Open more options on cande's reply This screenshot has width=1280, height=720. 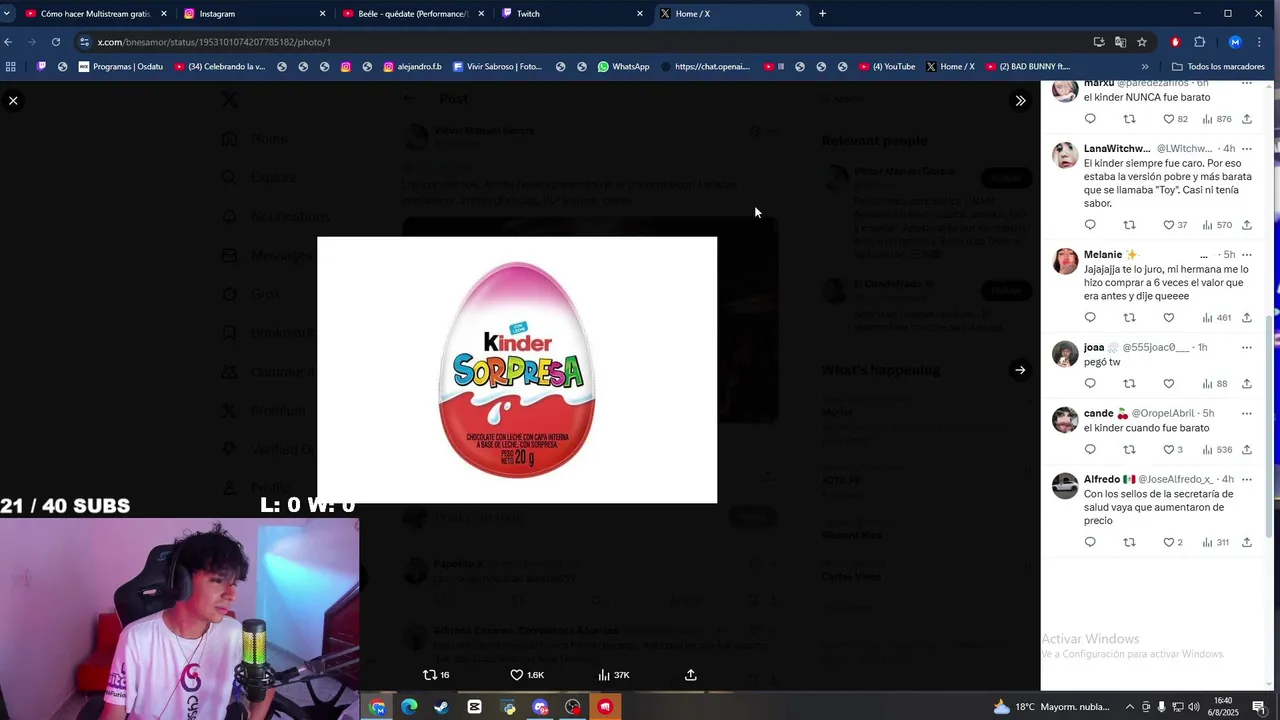tap(1247, 414)
